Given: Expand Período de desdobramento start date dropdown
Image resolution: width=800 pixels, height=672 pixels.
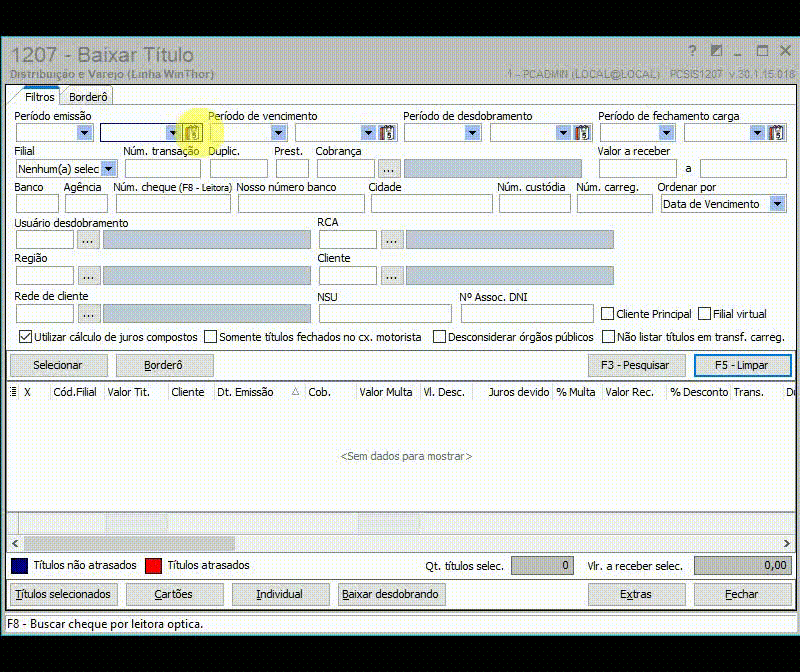Looking at the screenshot, I should point(472,133).
